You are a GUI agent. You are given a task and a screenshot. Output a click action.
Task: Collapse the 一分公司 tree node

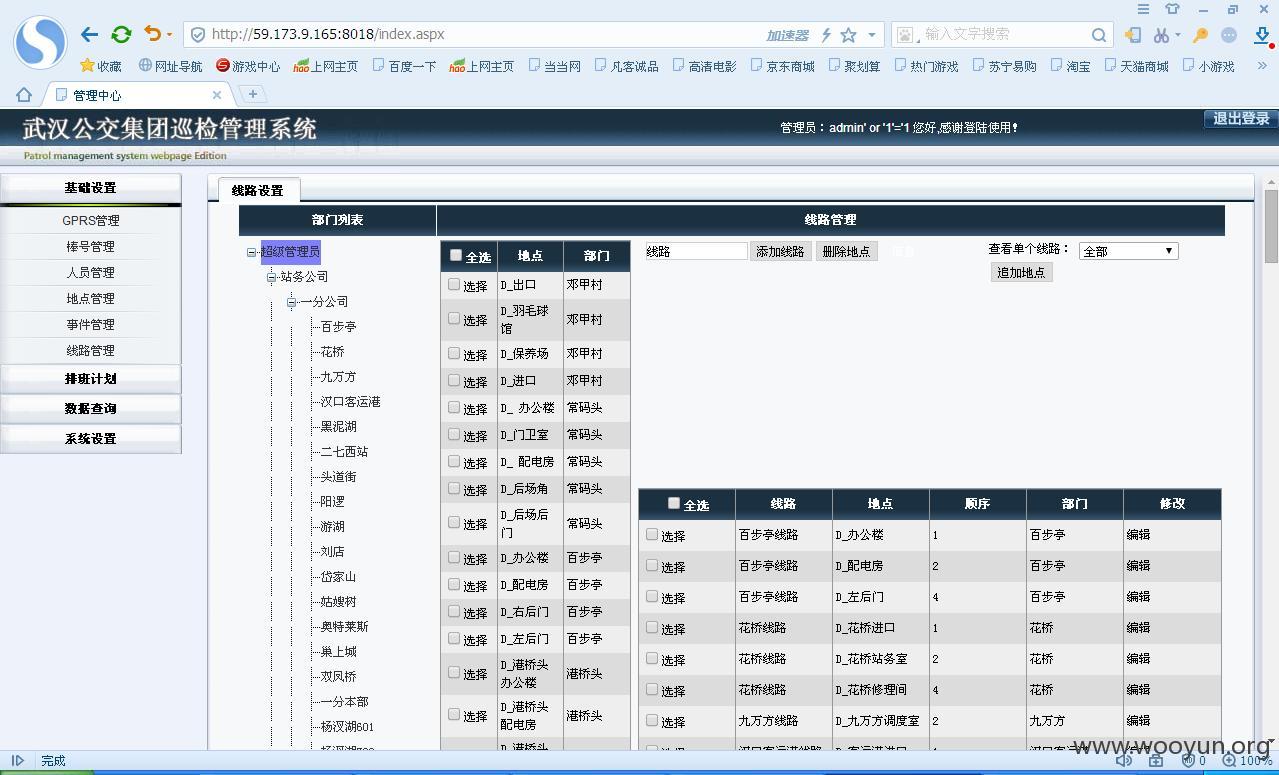click(x=291, y=302)
